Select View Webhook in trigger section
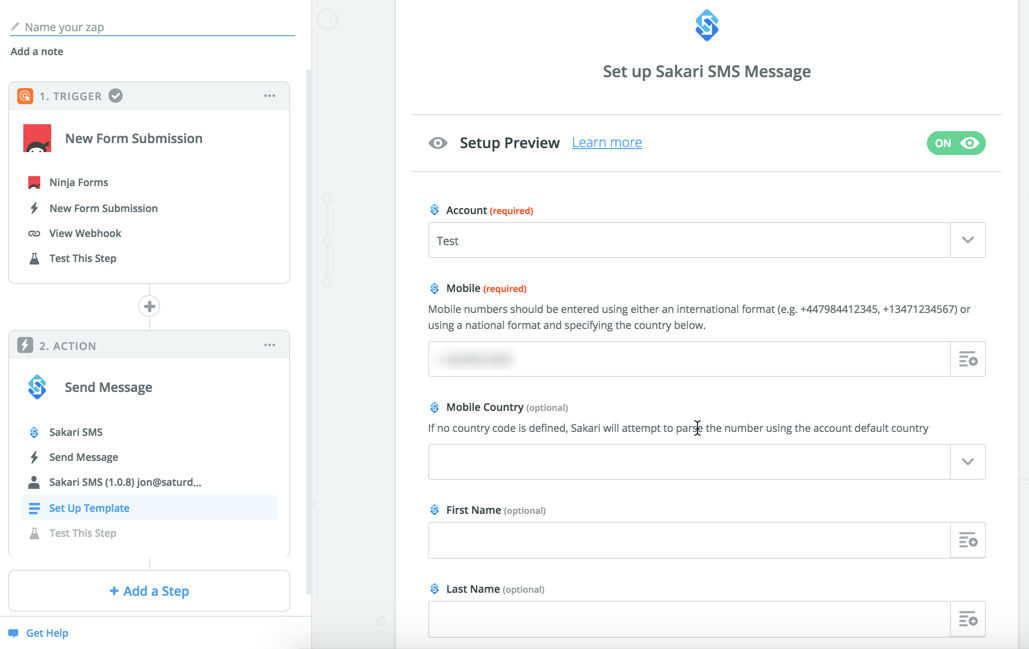Viewport: 1029px width, 649px height. coord(85,233)
